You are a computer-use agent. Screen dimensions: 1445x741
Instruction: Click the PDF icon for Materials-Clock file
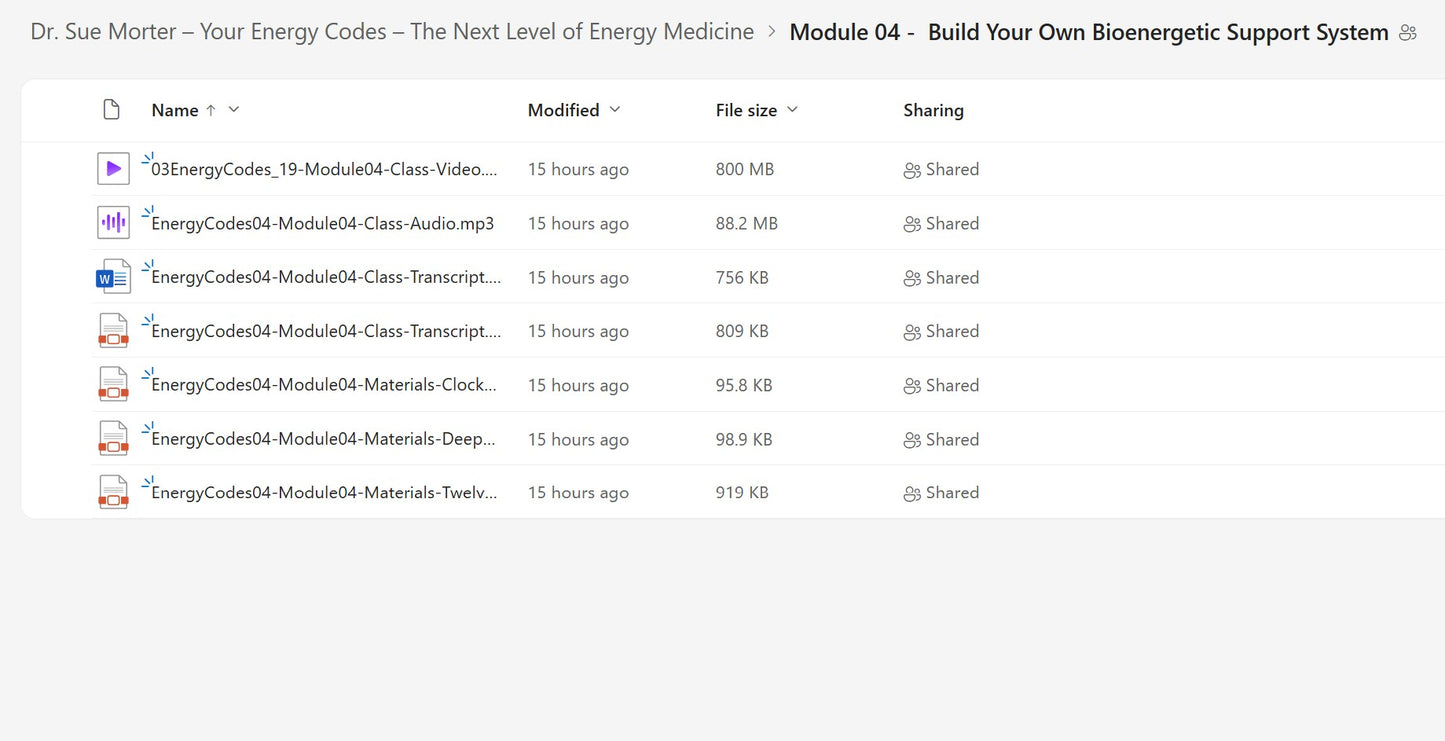[113, 385]
